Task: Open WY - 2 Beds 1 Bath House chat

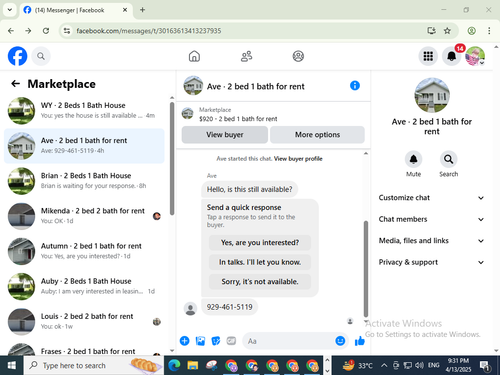Action: point(84,110)
